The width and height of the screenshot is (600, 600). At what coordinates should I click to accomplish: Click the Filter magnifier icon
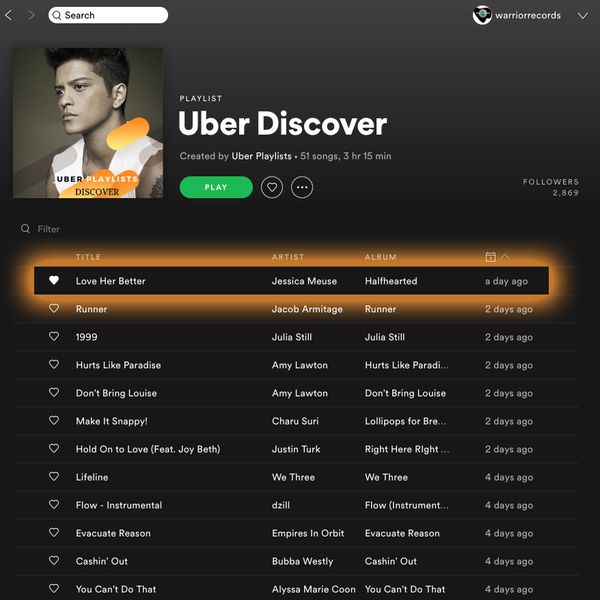[25, 229]
